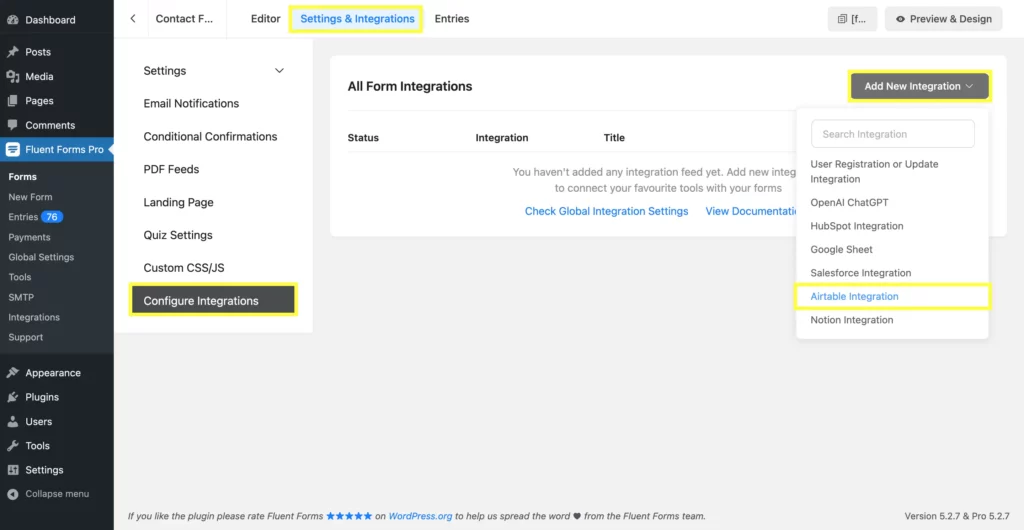
Task: Click the Posts pin icon
Action: [12, 52]
